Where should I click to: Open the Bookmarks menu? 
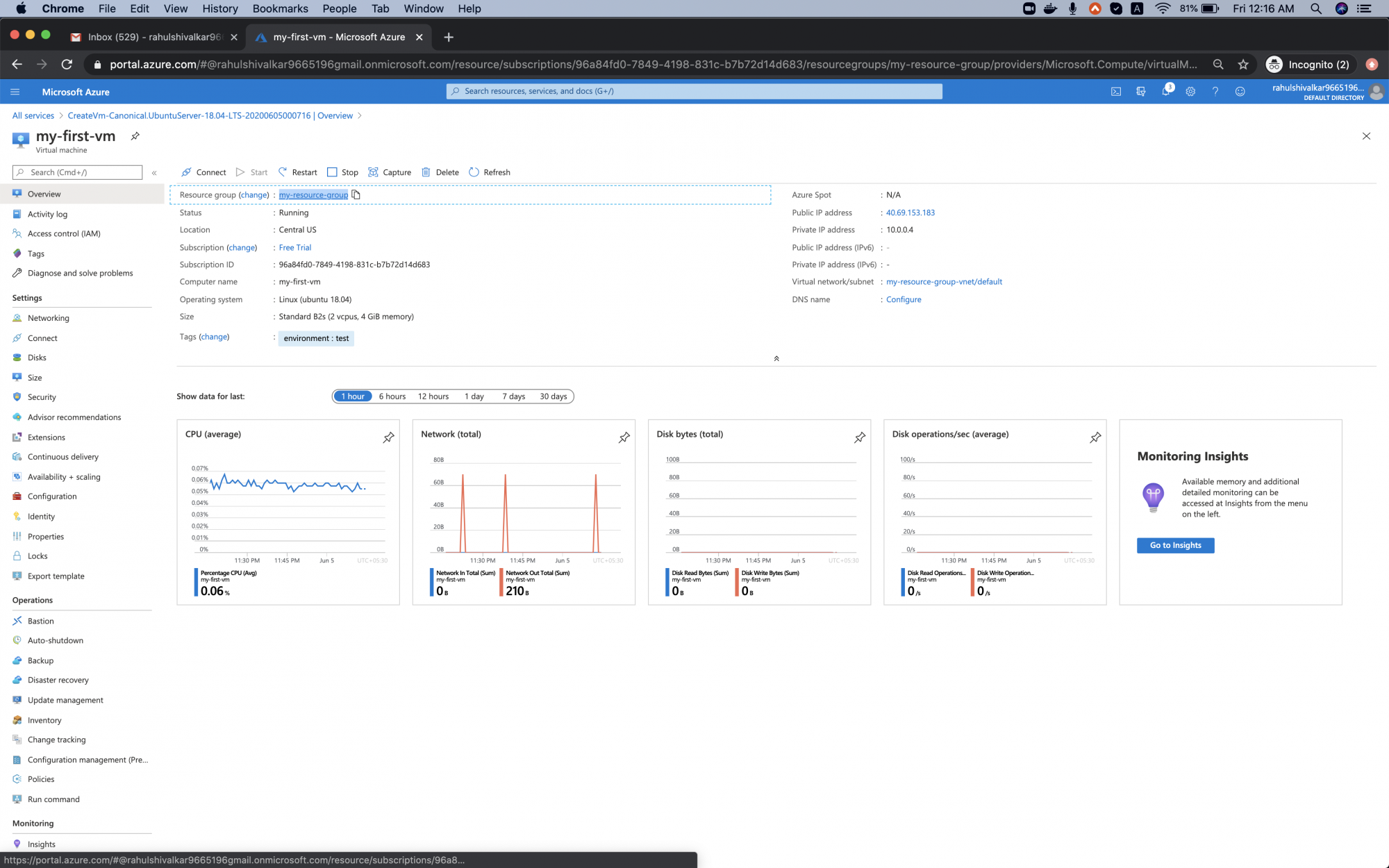coord(280,8)
